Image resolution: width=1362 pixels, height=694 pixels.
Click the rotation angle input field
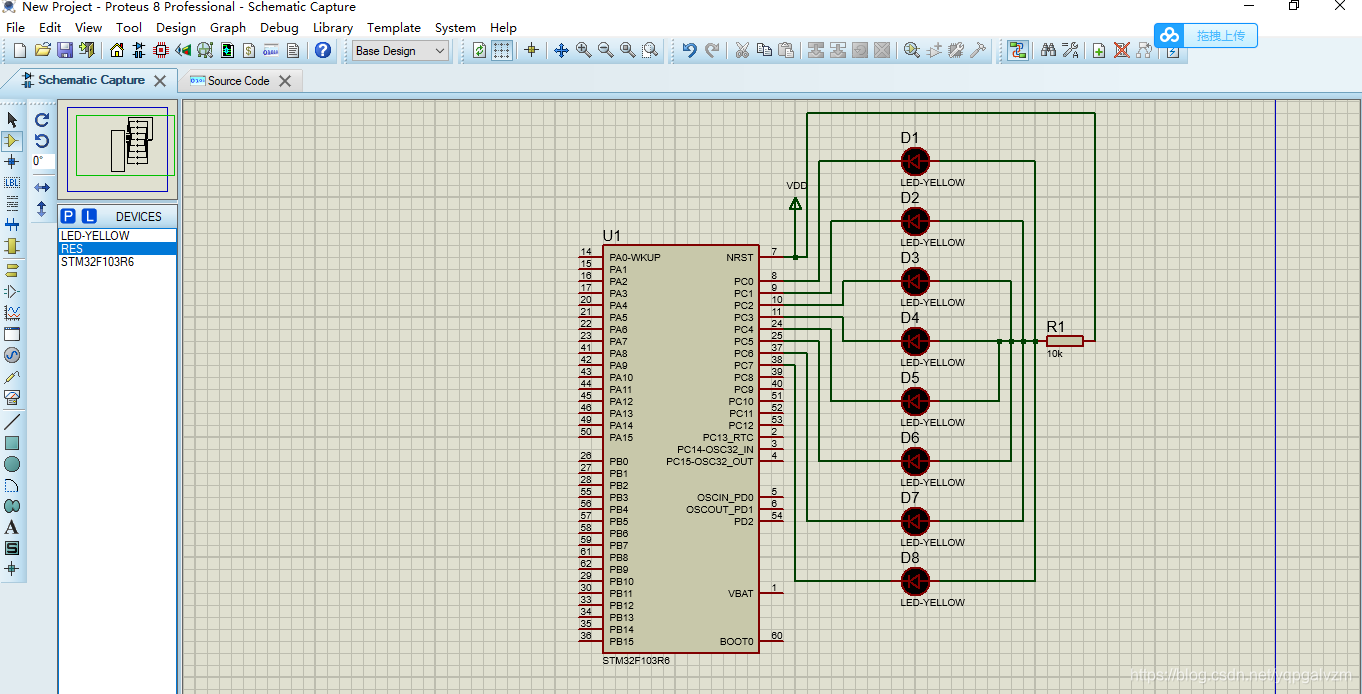pos(42,161)
